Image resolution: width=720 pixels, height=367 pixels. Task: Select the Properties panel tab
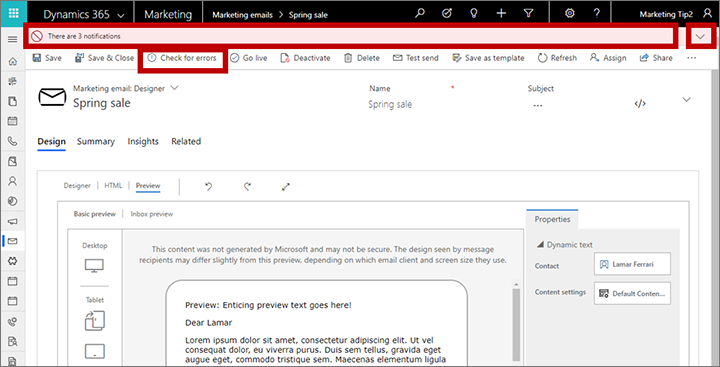click(x=552, y=220)
